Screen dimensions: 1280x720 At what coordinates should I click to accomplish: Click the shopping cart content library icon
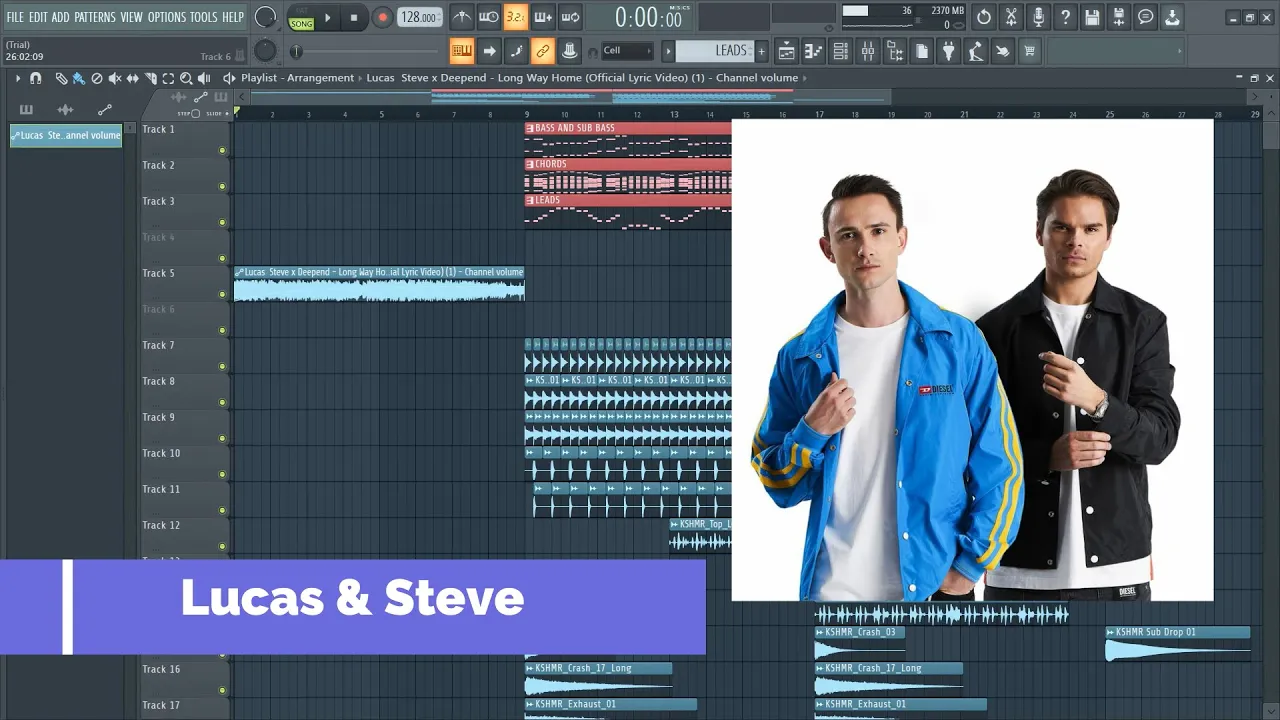(1029, 51)
